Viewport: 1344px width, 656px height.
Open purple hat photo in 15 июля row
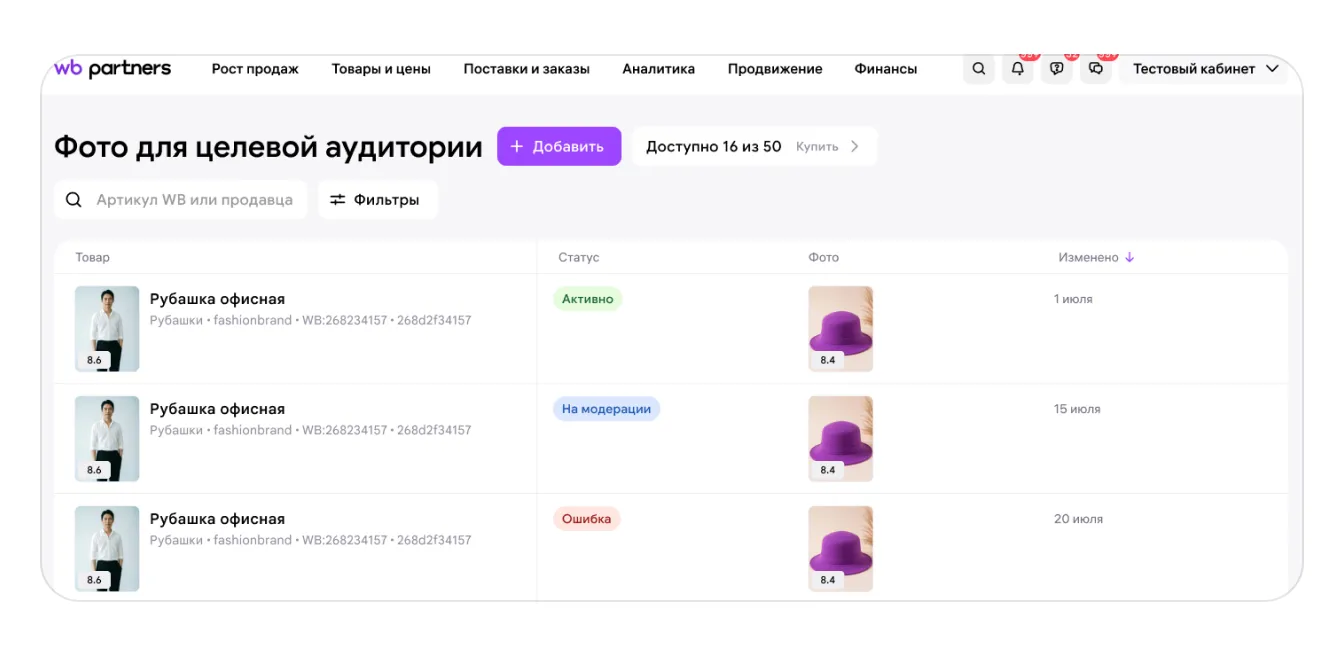point(841,439)
